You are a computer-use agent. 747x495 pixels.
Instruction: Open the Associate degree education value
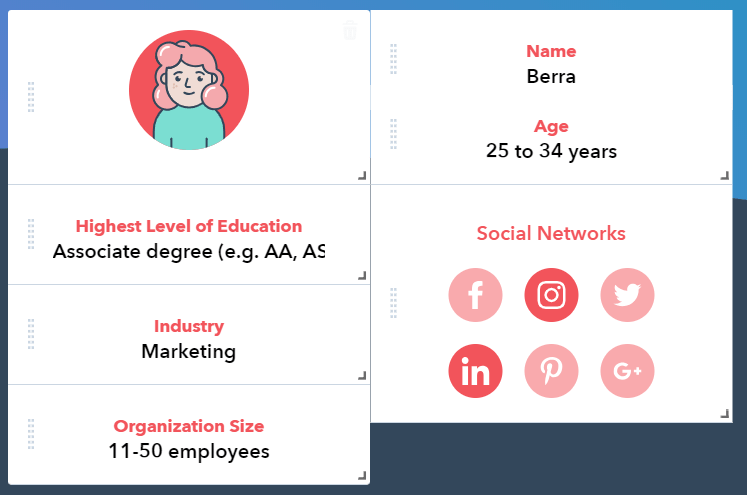click(189, 252)
